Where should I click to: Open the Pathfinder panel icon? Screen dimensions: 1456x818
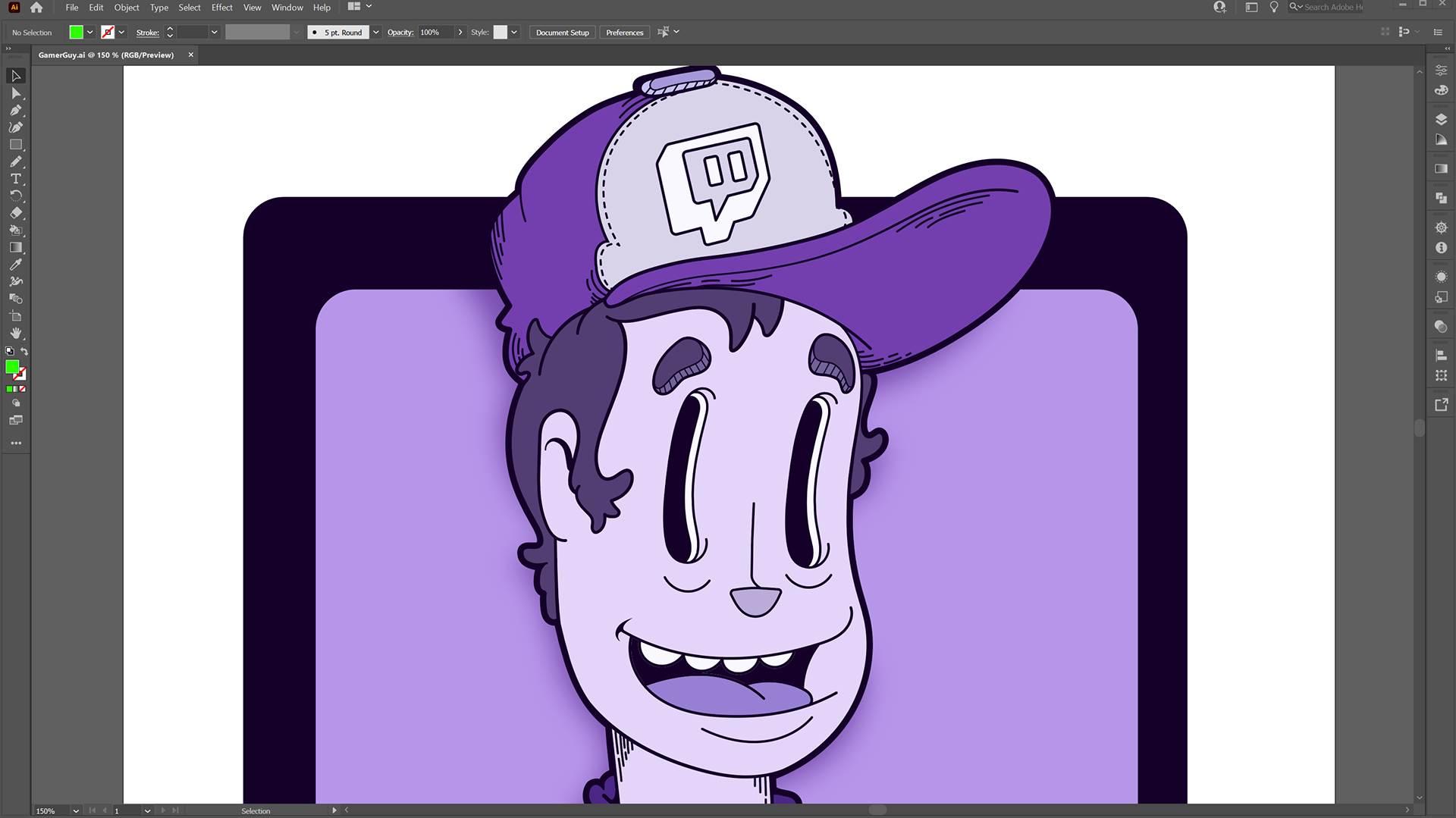[x=1441, y=198]
